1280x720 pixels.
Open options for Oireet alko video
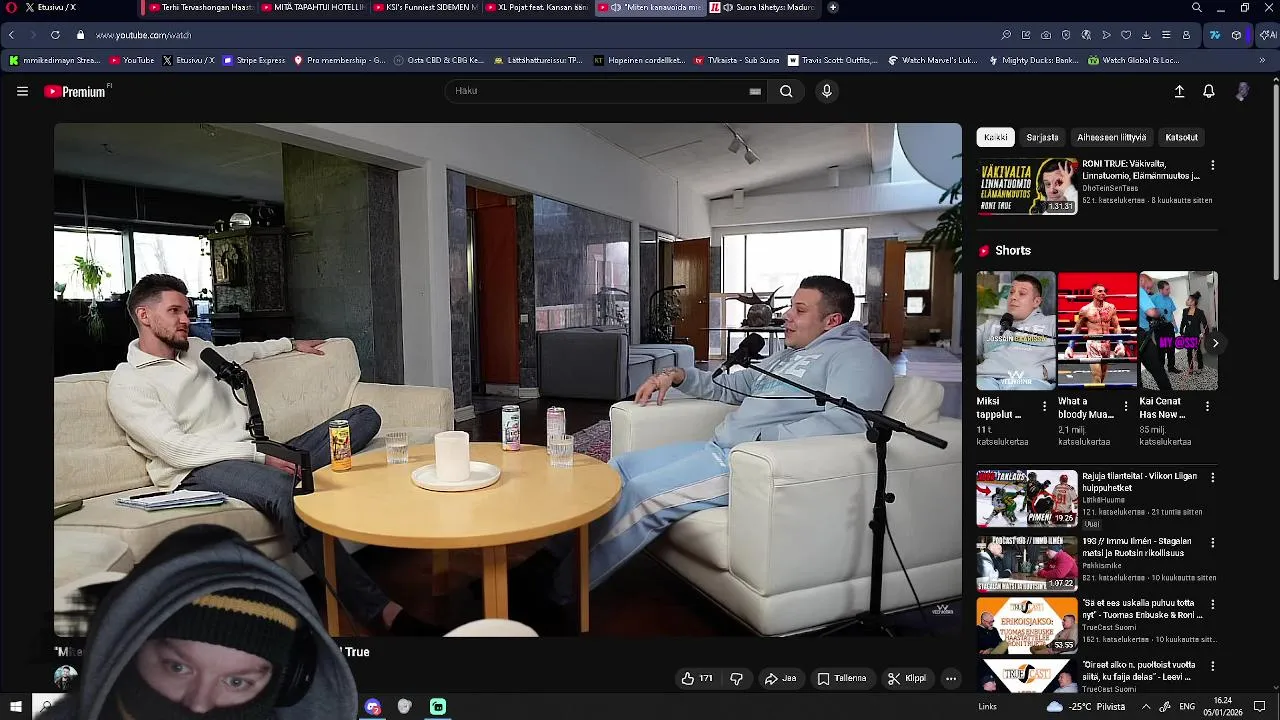[1213, 666]
